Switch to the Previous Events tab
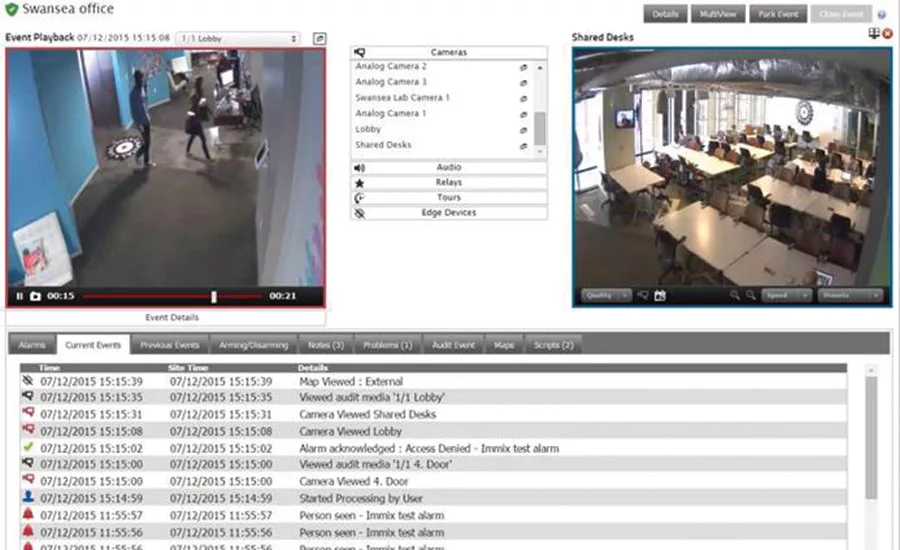900x550 pixels. (x=170, y=345)
